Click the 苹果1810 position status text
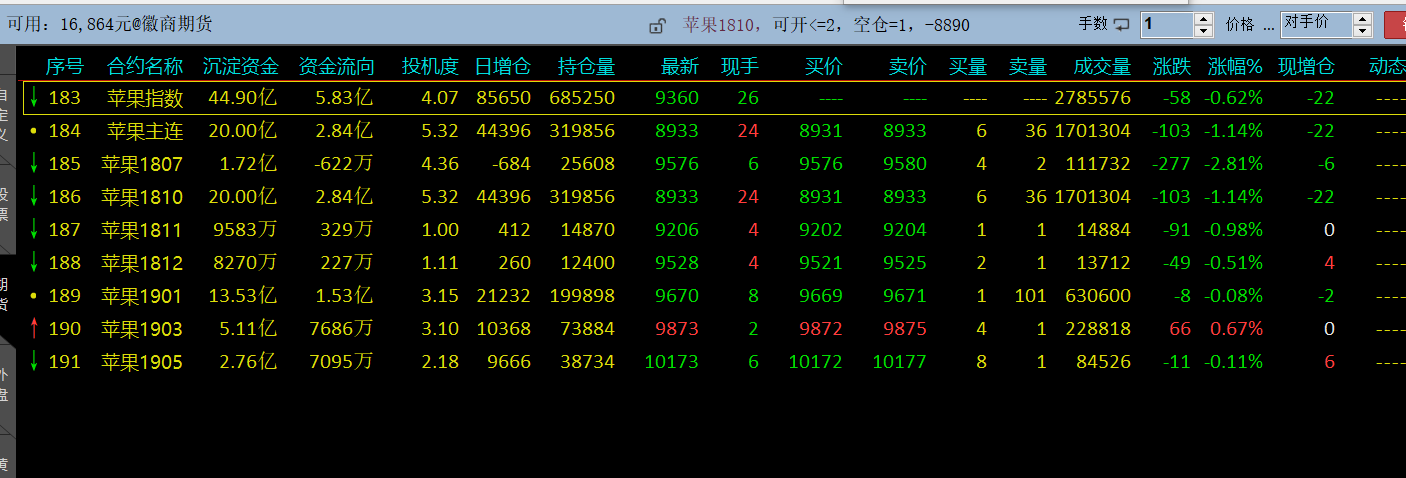Screen dimensions: 1406x478 pyautogui.click(x=826, y=25)
